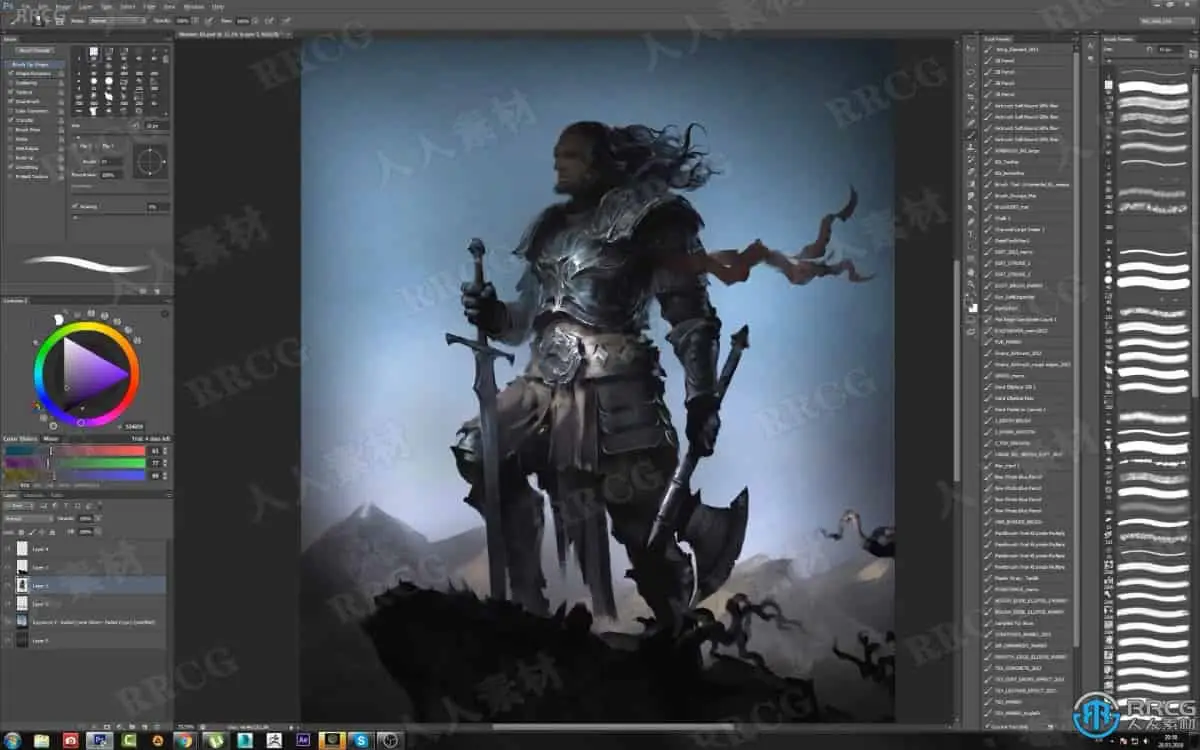Viewport: 1200px width, 750px height.
Task: Select the Rectangular Marquee tool
Action: (x=971, y=60)
